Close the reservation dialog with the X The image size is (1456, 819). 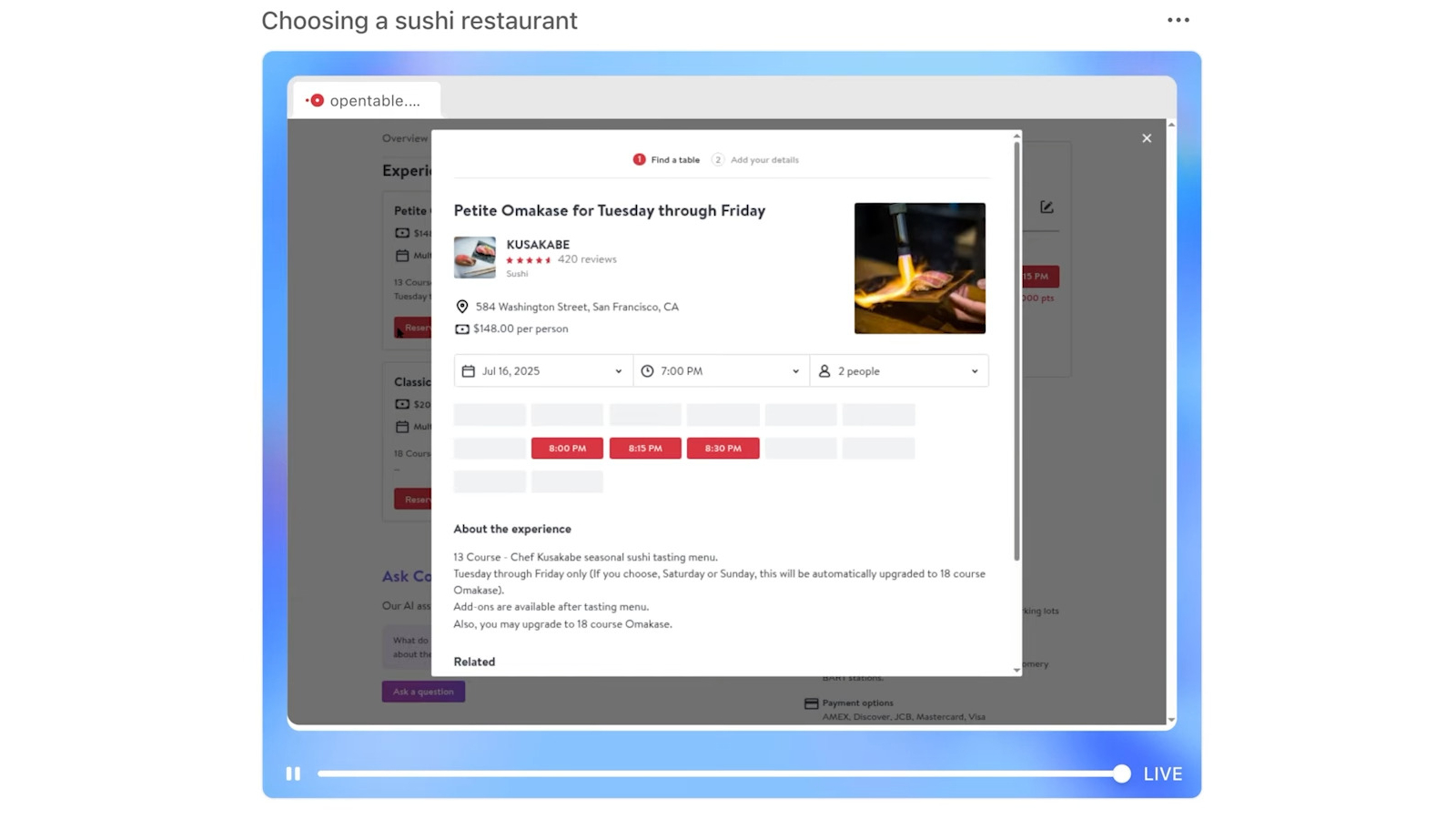[x=1147, y=138]
